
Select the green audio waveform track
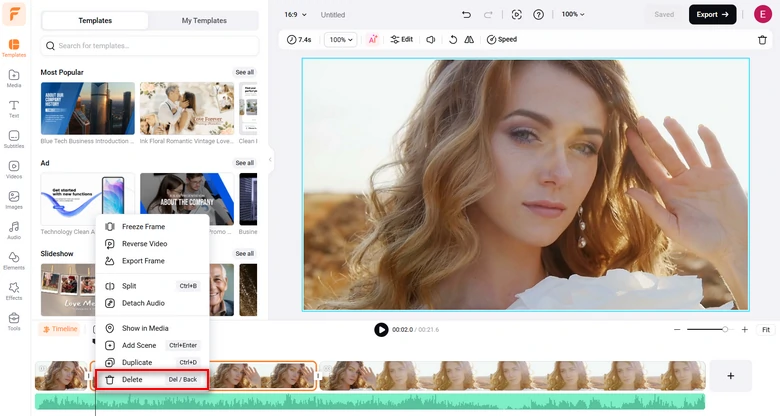click(370, 401)
